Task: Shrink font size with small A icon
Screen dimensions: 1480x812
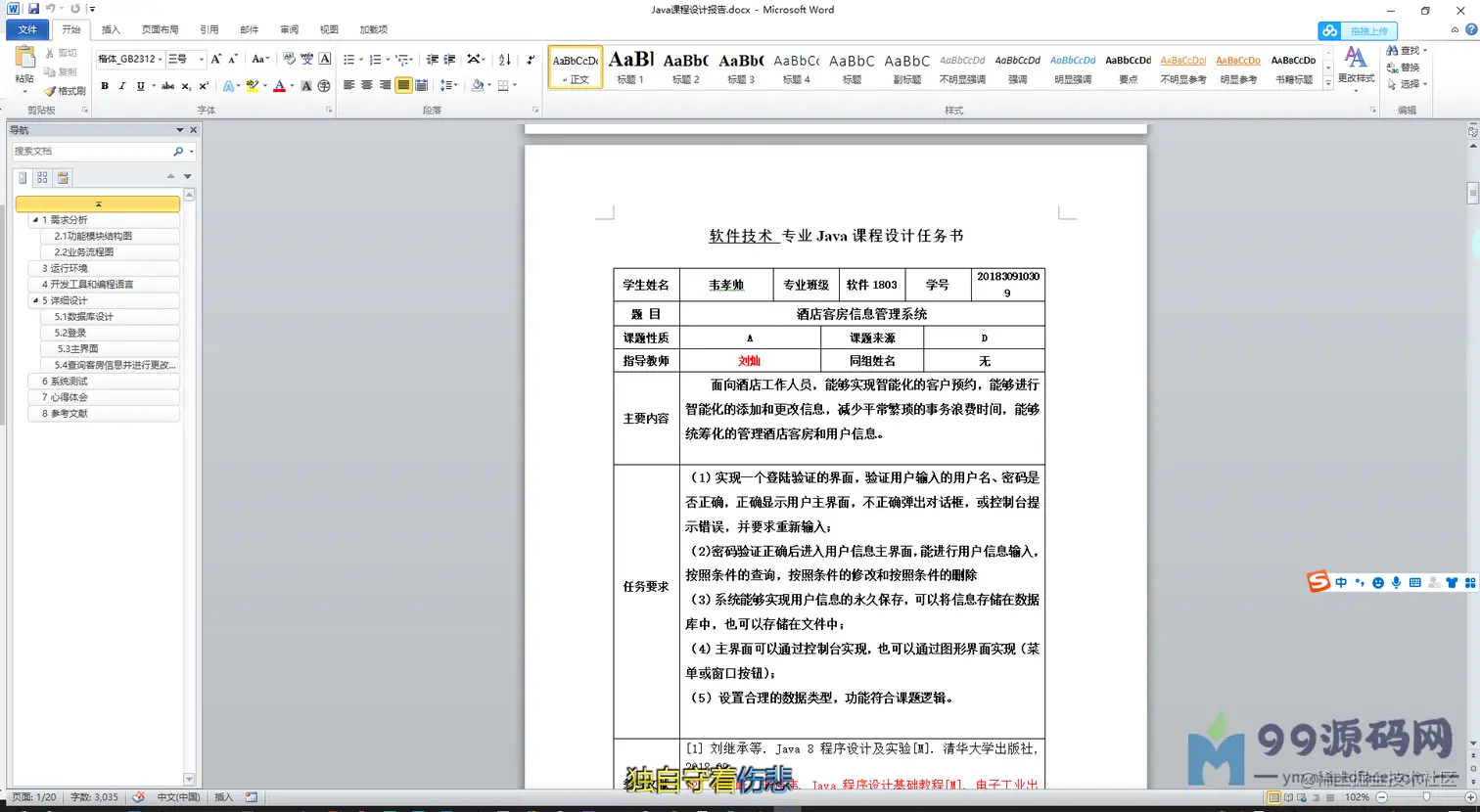Action: (233, 59)
